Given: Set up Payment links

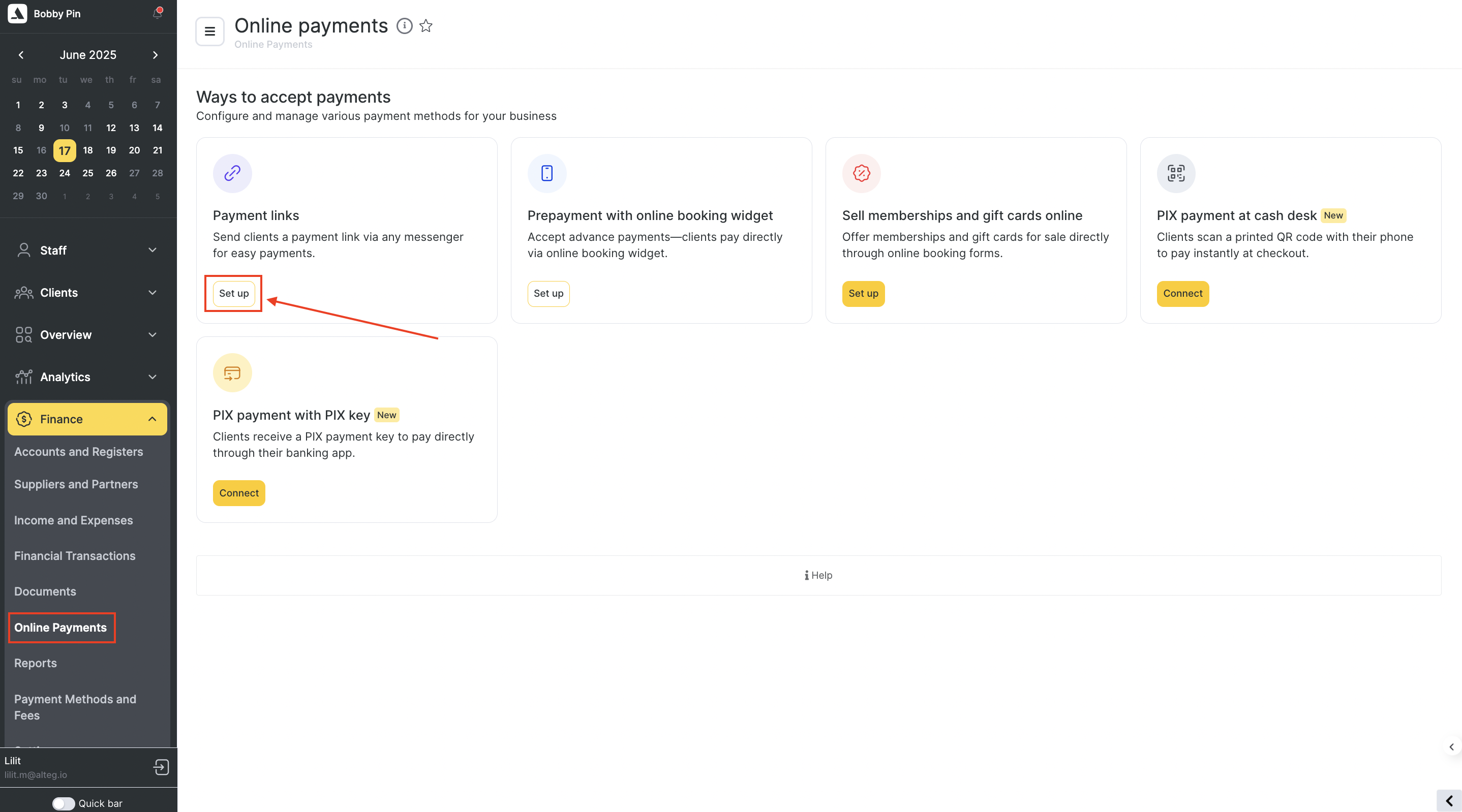Looking at the screenshot, I should [x=234, y=293].
